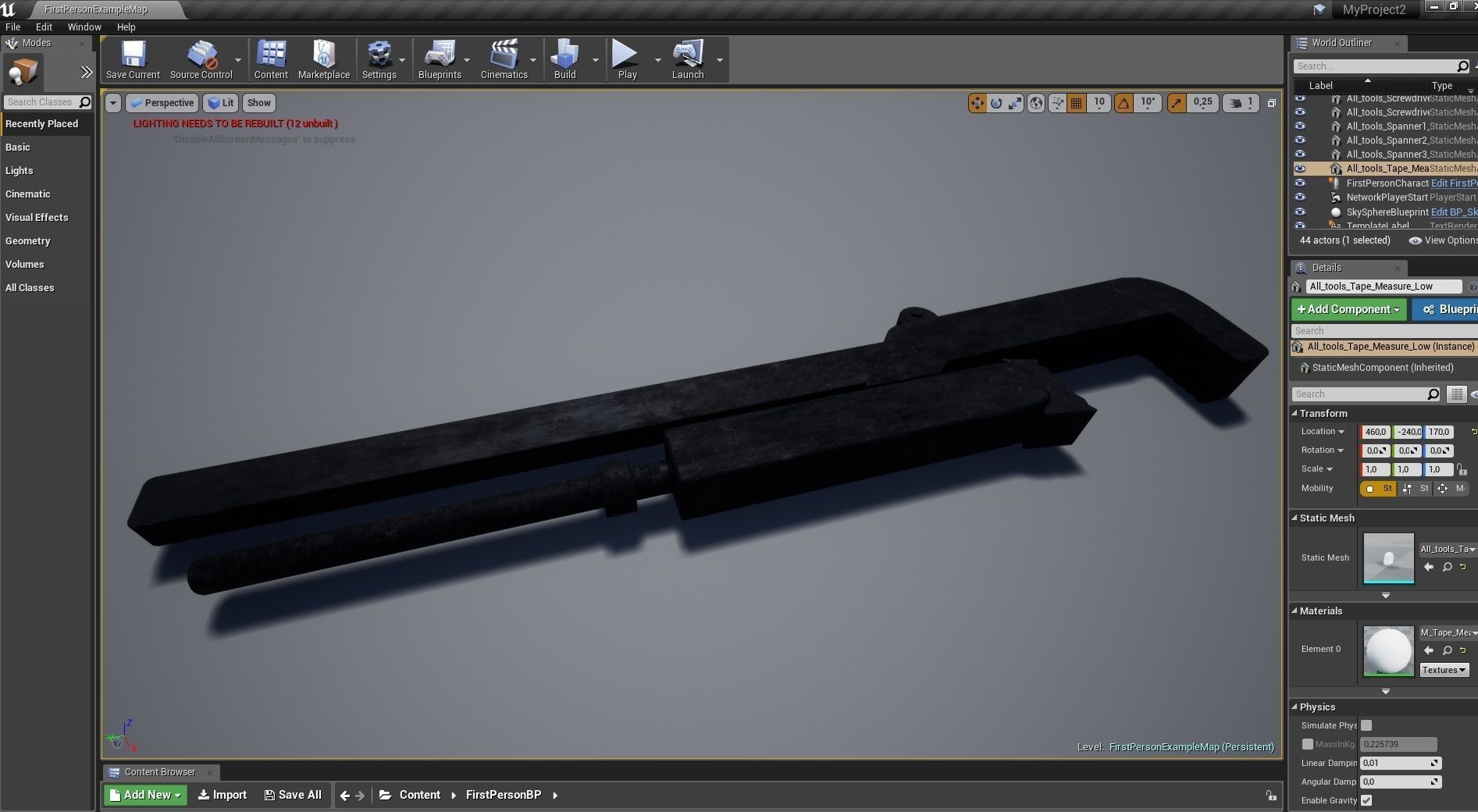Open View Options in World Outliner
The width and height of the screenshot is (1478, 812).
point(1442,240)
